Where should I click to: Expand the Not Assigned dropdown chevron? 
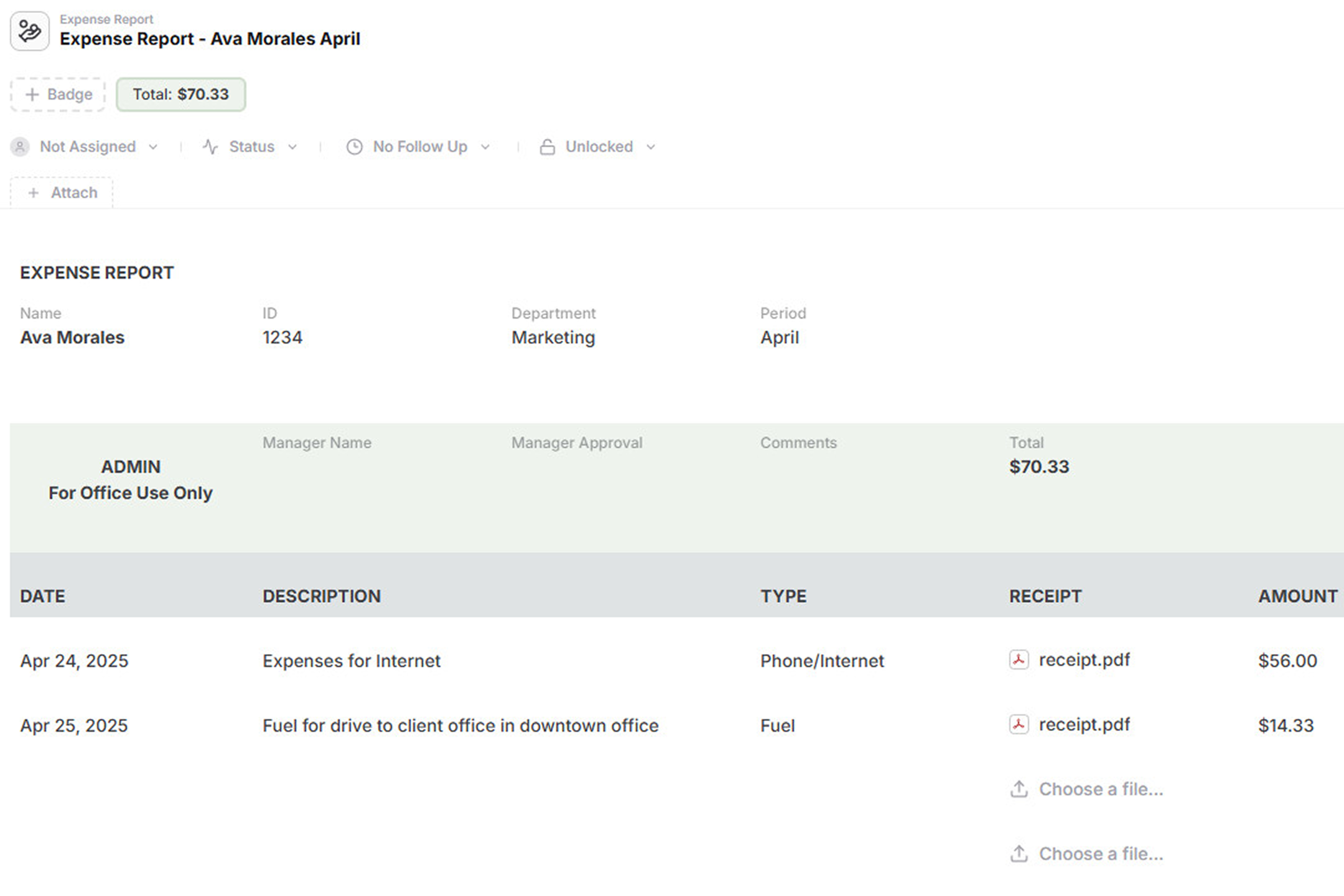(x=153, y=147)
